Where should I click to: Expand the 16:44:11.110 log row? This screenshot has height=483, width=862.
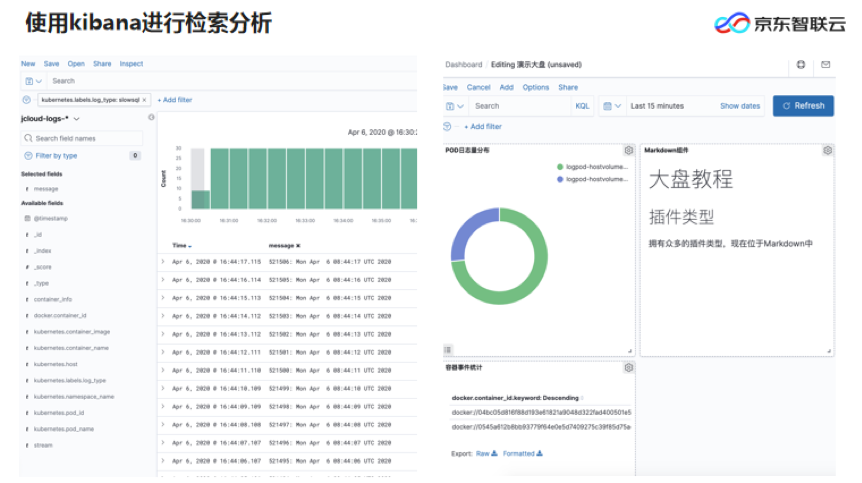tap(163, 370)
